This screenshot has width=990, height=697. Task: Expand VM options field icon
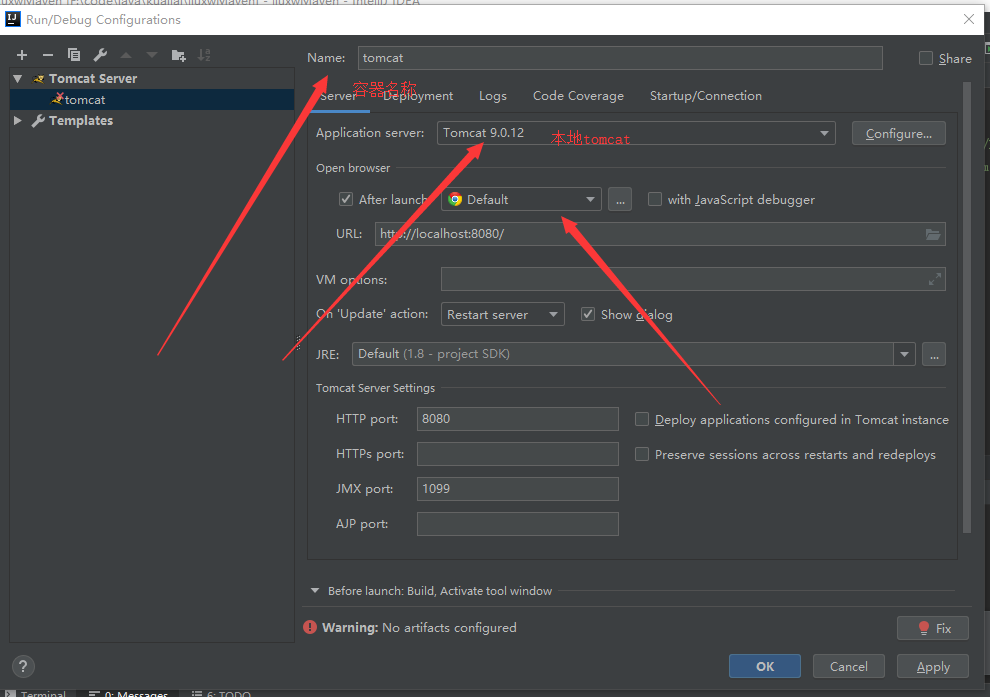coord(935,279)
